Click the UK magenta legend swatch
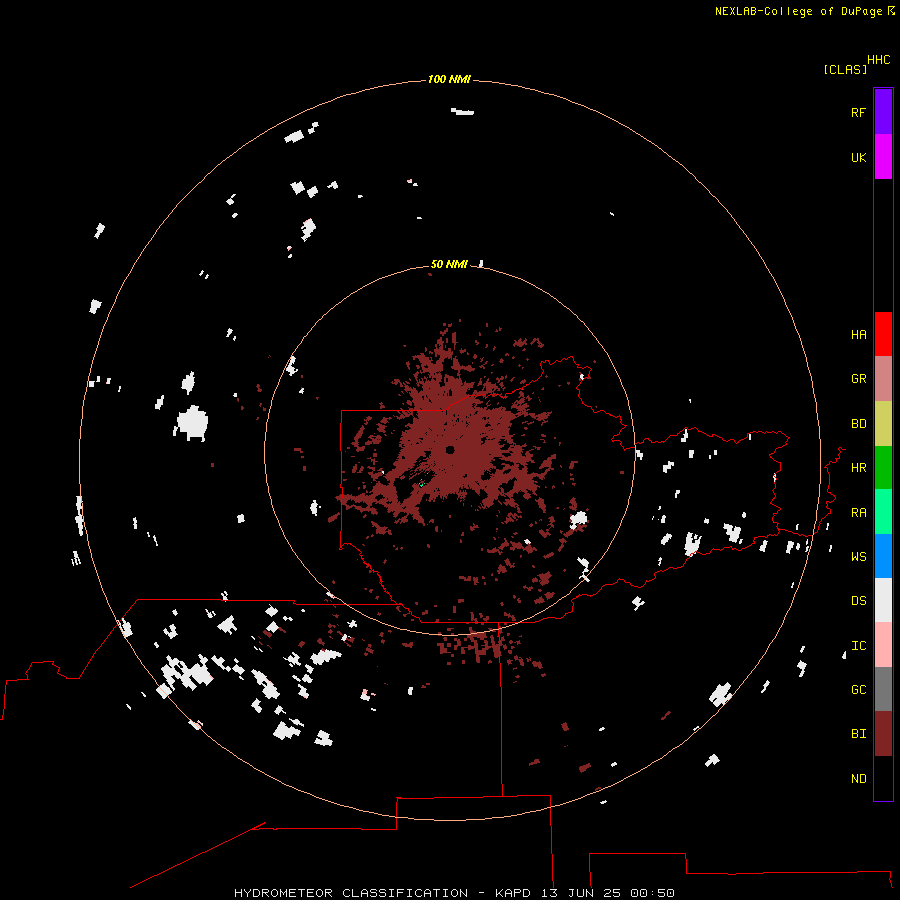The width and height of the screenshot is (900, 900). (x=883, y=157)
